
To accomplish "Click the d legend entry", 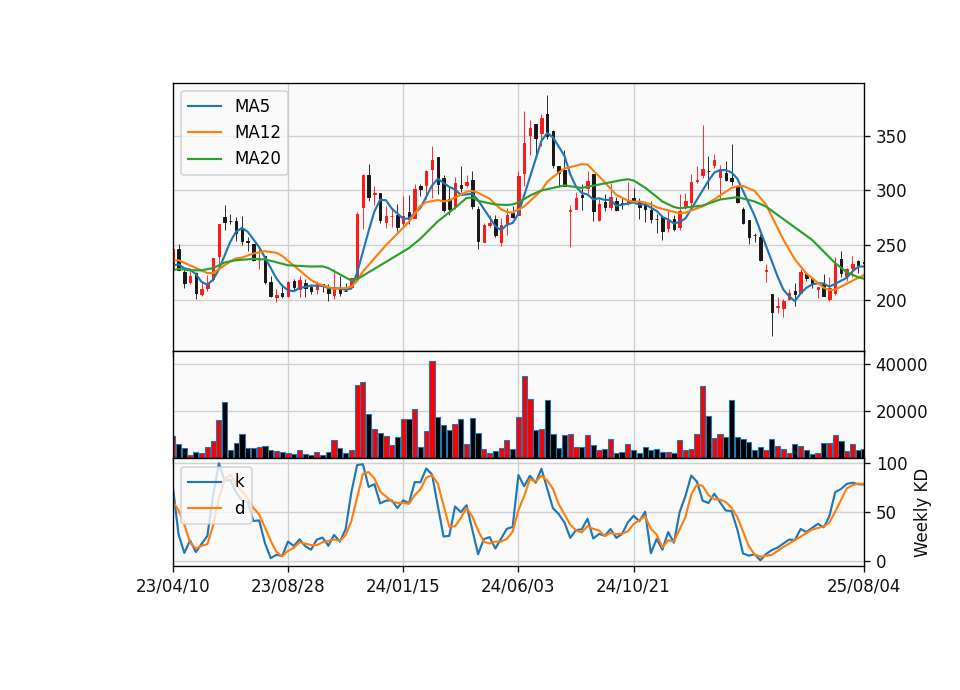I will tap(216, 508).
